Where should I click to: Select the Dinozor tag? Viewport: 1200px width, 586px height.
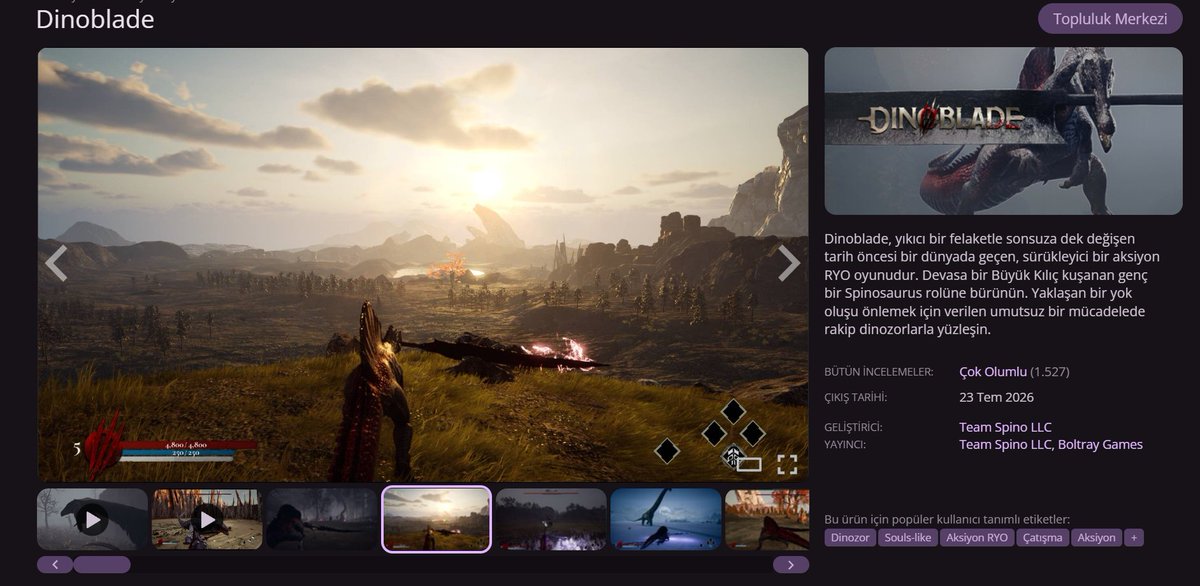(850, 538)
